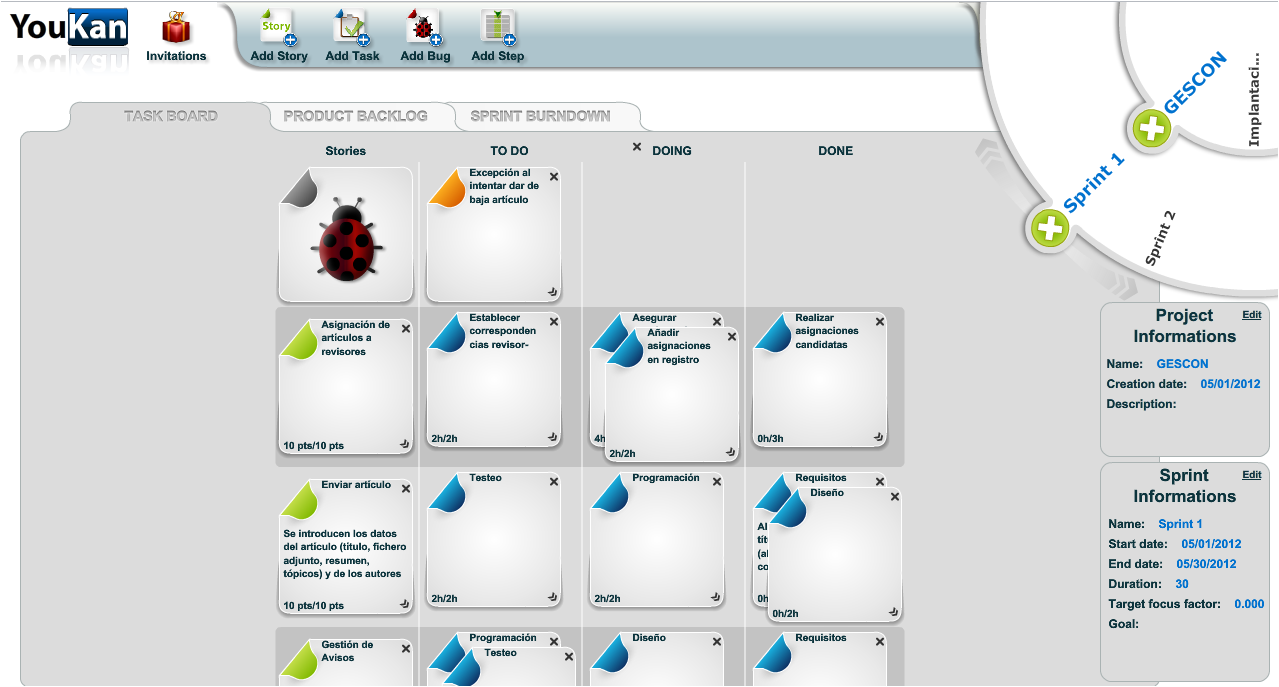1279x687 pixels.
Task: Click the ladybug bug story card
Action: click(346, 235)
